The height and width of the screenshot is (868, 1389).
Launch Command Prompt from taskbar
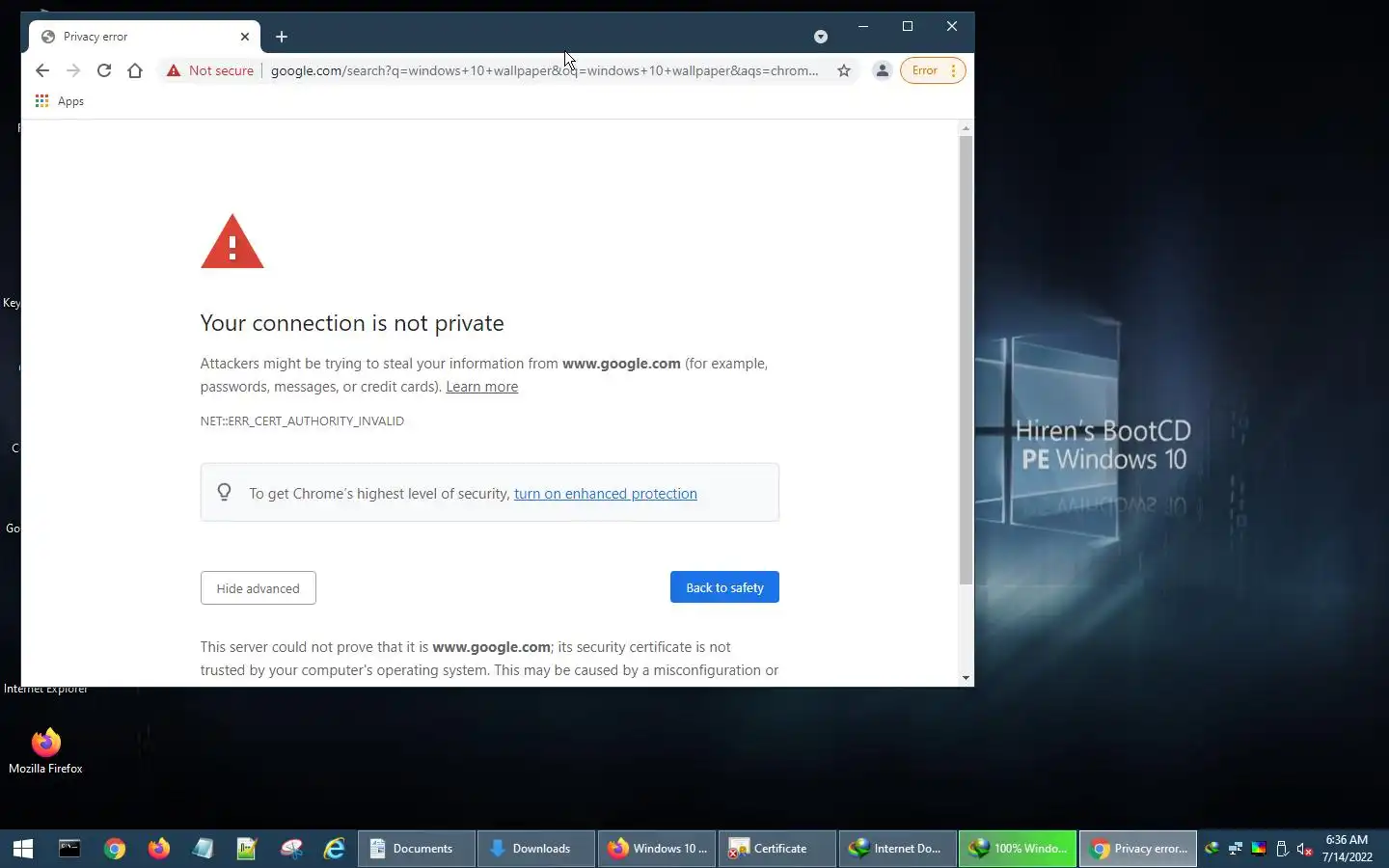69,849
